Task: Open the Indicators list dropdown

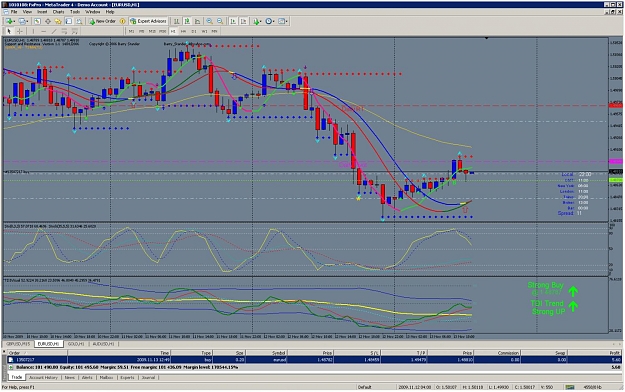Action: pyautogui.click(x=257, y=21)
